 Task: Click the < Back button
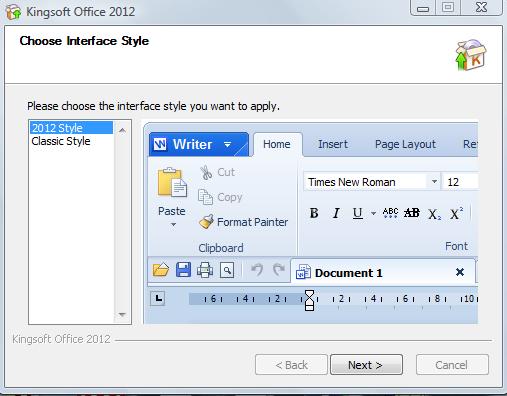pyautogui.click(x=291, y=365)
